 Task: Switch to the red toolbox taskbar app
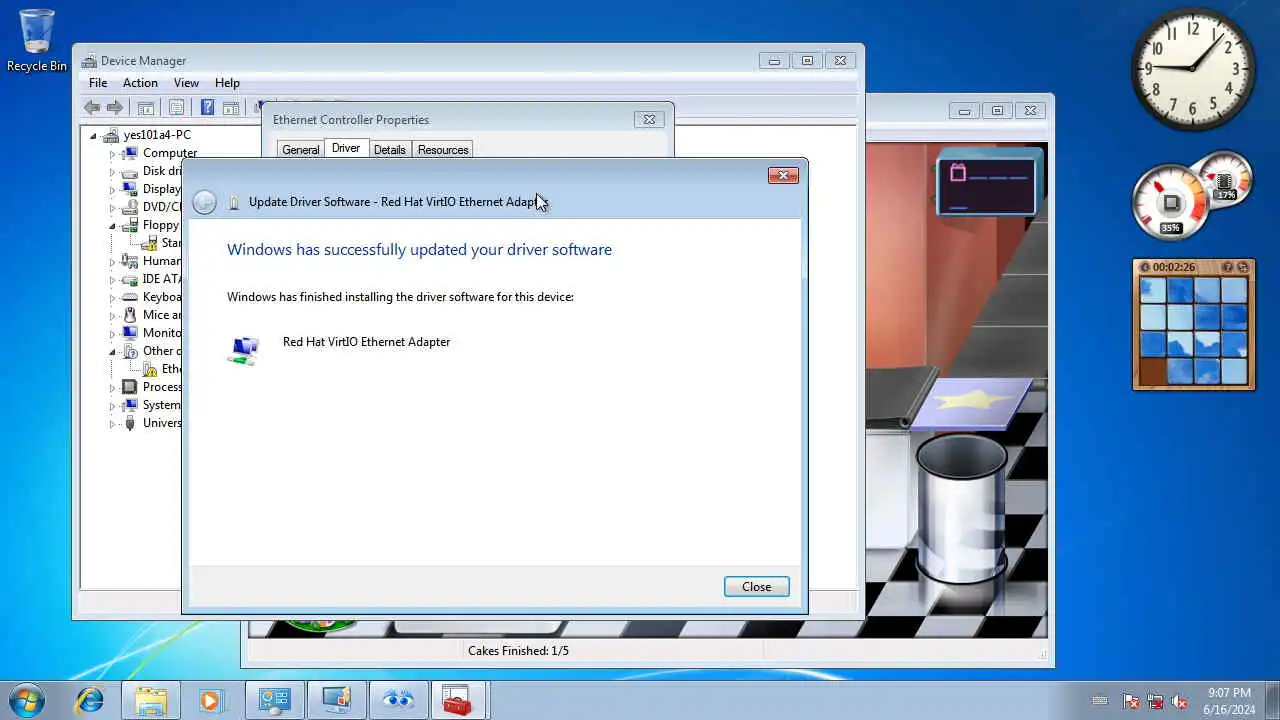pyautogui.click(x=458, y=700)
